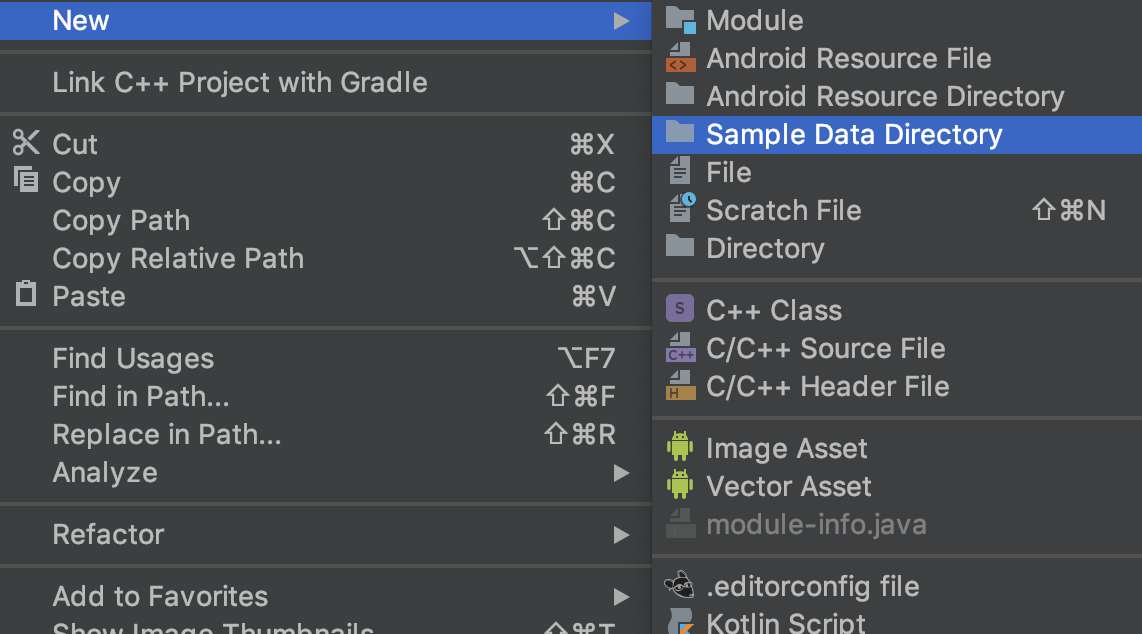
Task: Click the Module folder icon
Action: (x=680, y=20)
